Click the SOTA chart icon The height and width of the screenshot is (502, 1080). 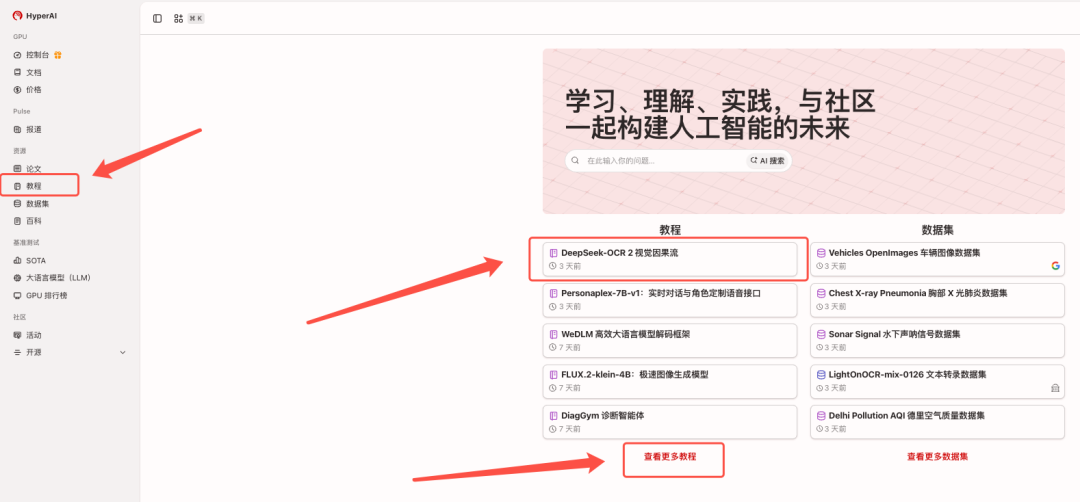pyautogui.click(x=18, y=261)
